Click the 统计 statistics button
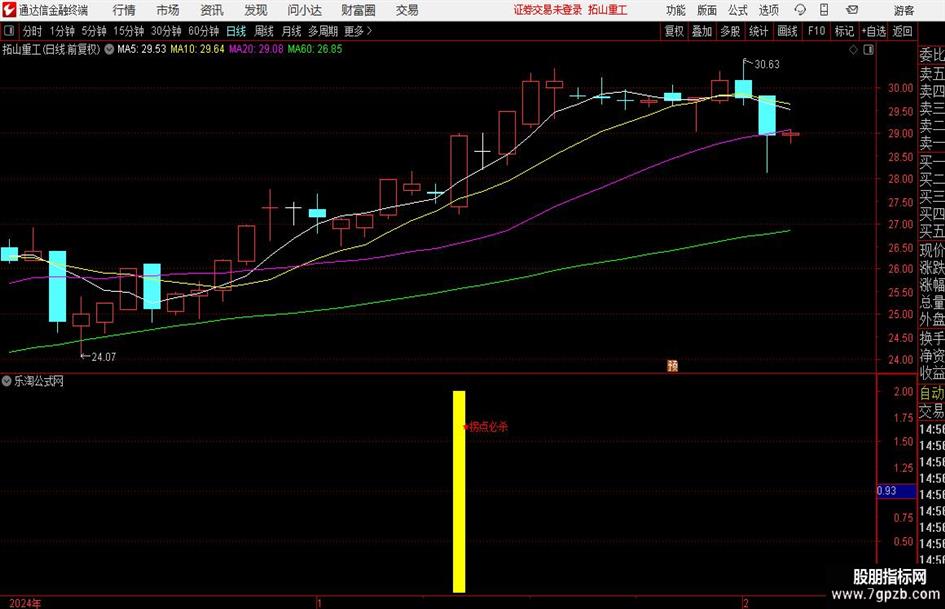Image resolution: width=945 pixels, height=609 pixels. 758,31
